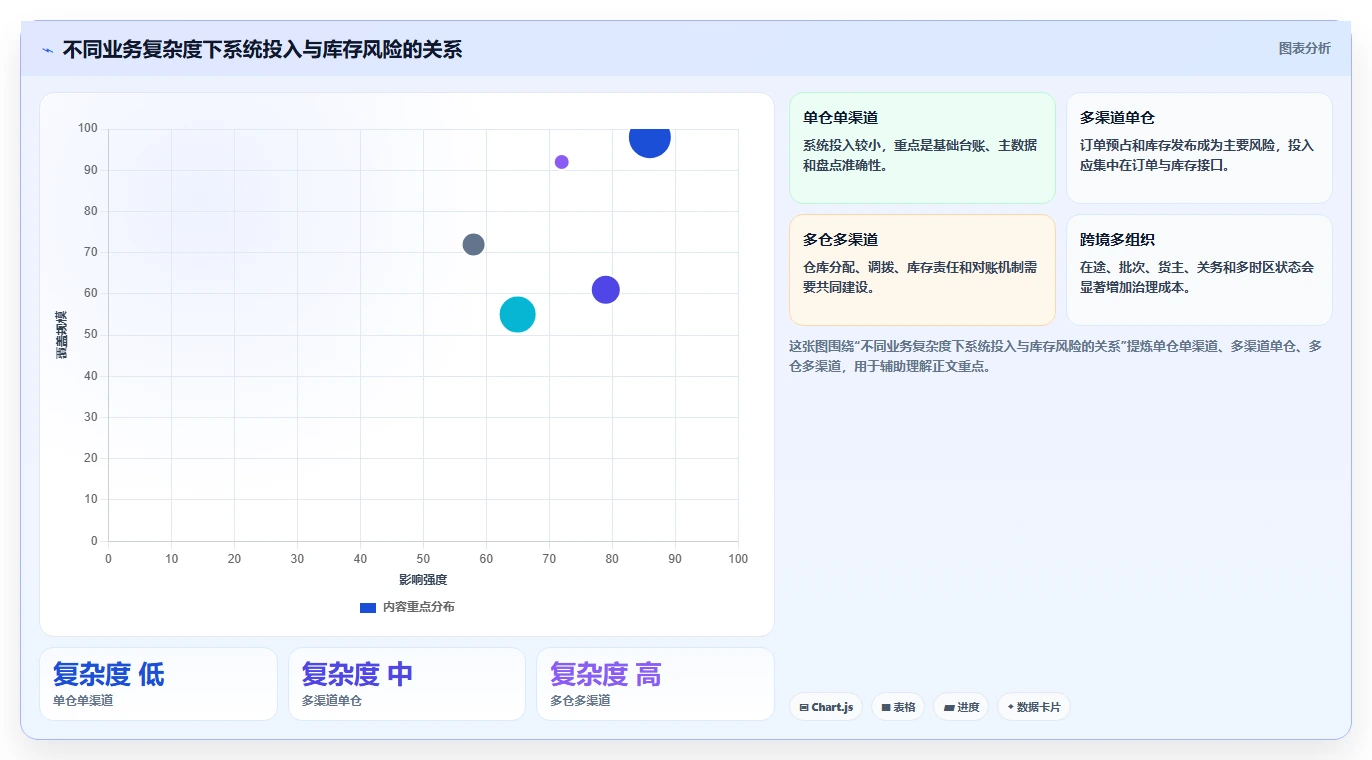Click the 进度 tag

[x=961, y=707]
